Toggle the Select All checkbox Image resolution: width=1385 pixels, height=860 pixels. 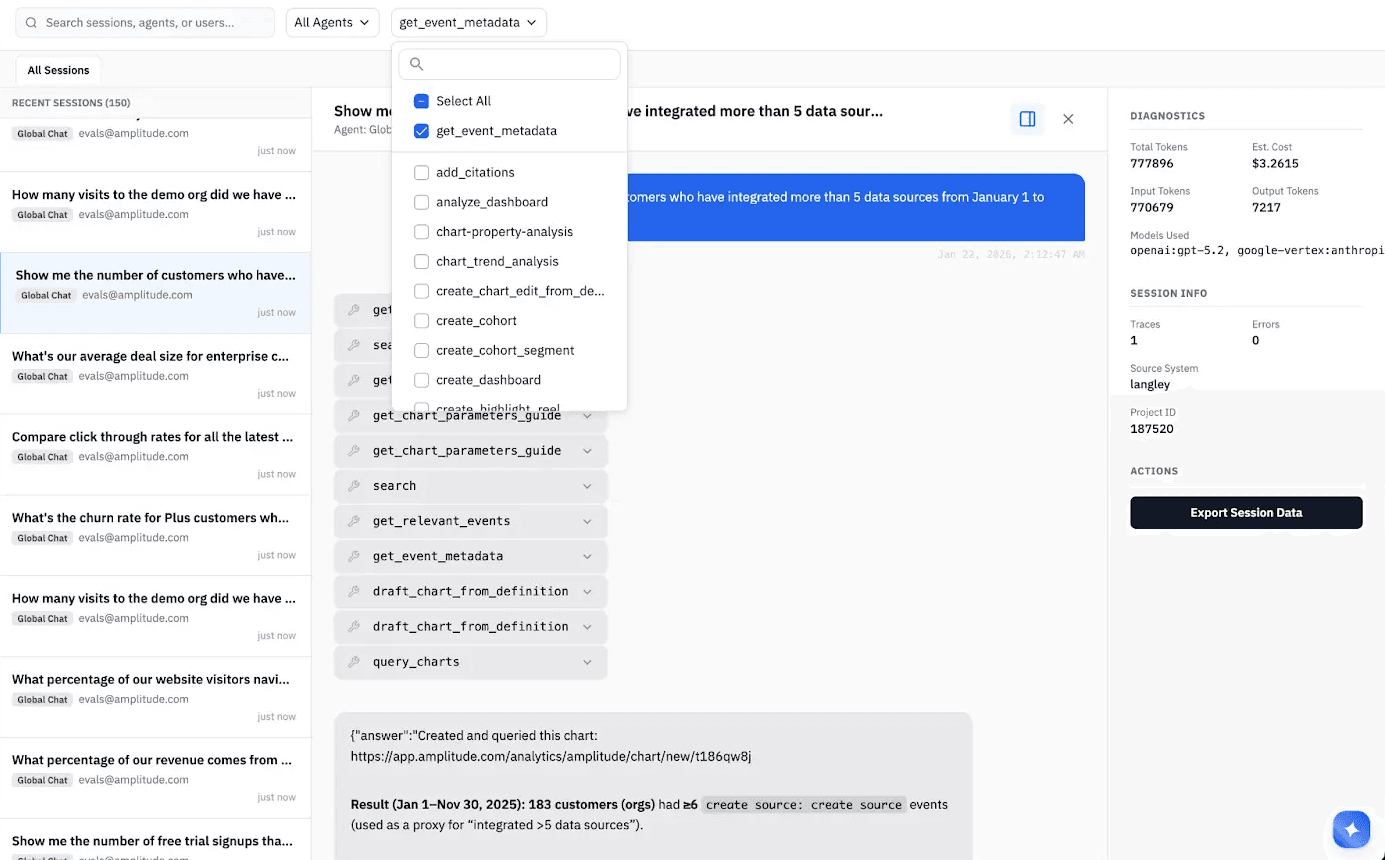click(x=421, y=101)
